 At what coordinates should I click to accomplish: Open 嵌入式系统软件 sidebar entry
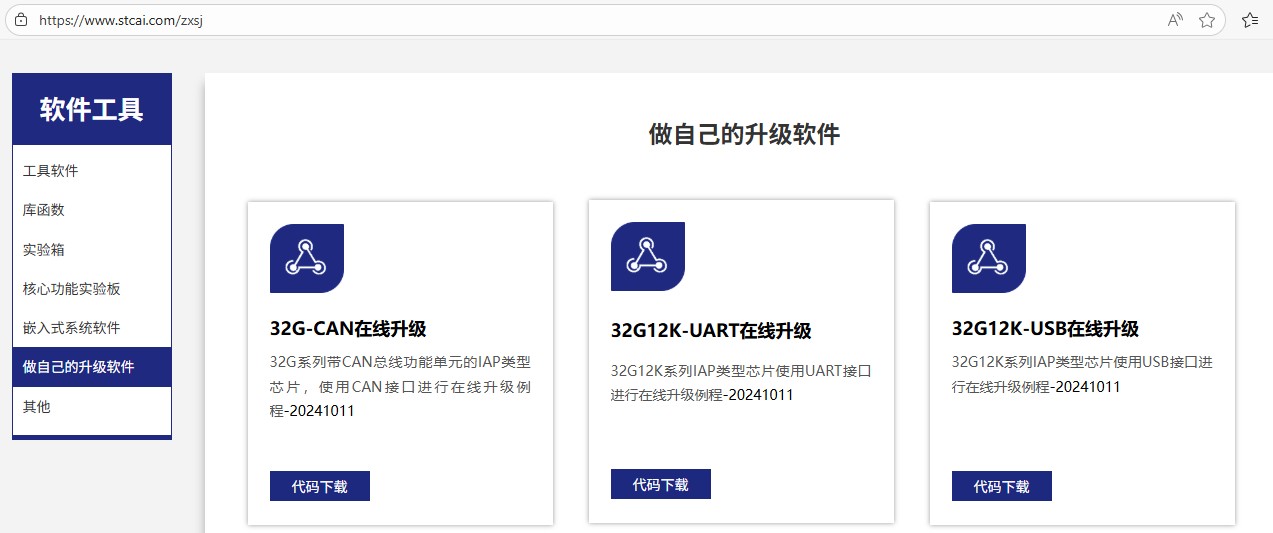click(92, 328)
